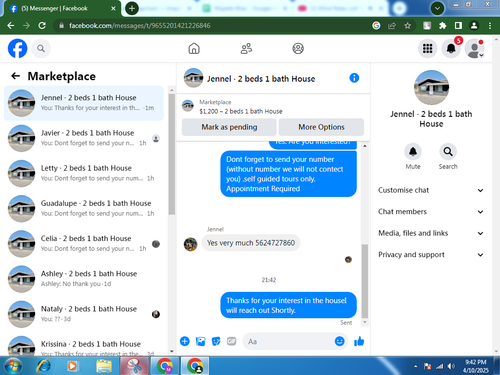
Task: Expand Privacy and support section
Action: pos(431,255)
